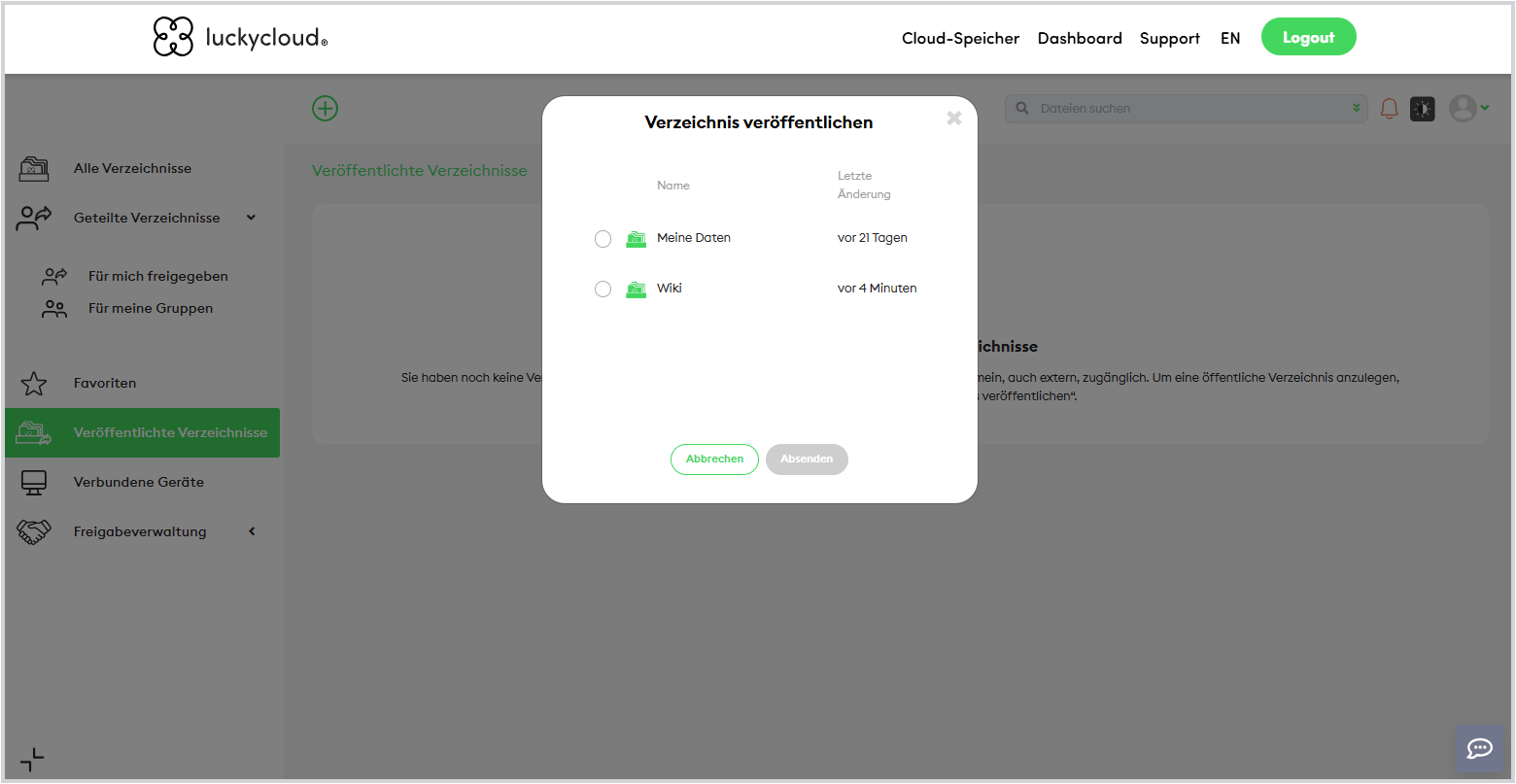Open the chat support bubble icon
The width and height of the screenshot is (1516, 784).
pos(1480,748)
